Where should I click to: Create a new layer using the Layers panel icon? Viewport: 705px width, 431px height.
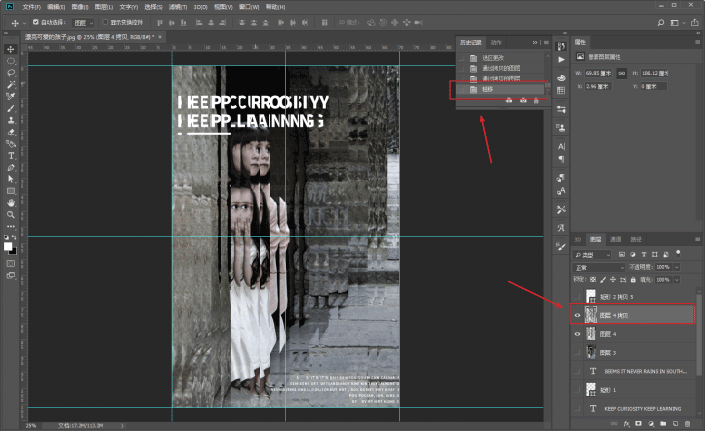click(x=675, y=423)
